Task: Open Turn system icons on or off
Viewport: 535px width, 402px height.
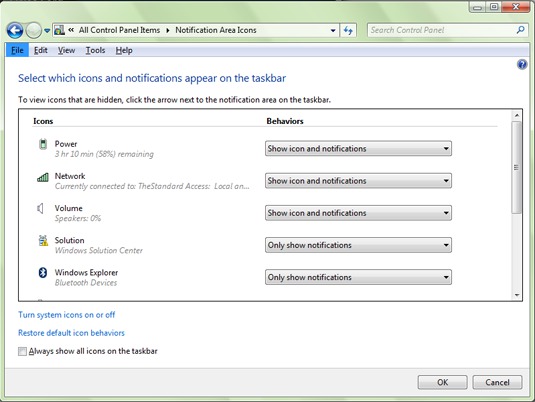Action: [x=67, y=315]
